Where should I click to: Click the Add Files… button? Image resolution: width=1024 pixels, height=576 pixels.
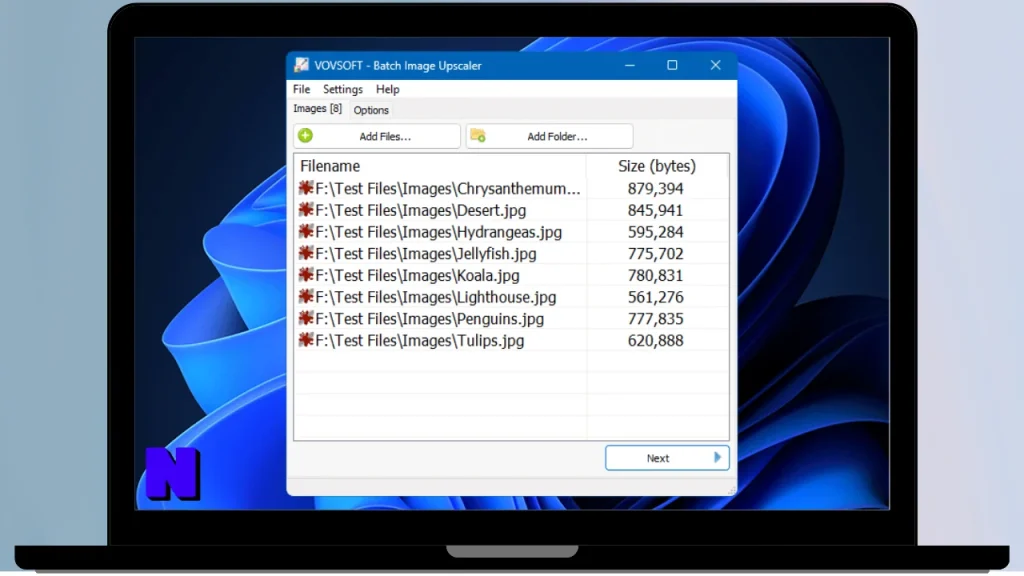point(377,136)
